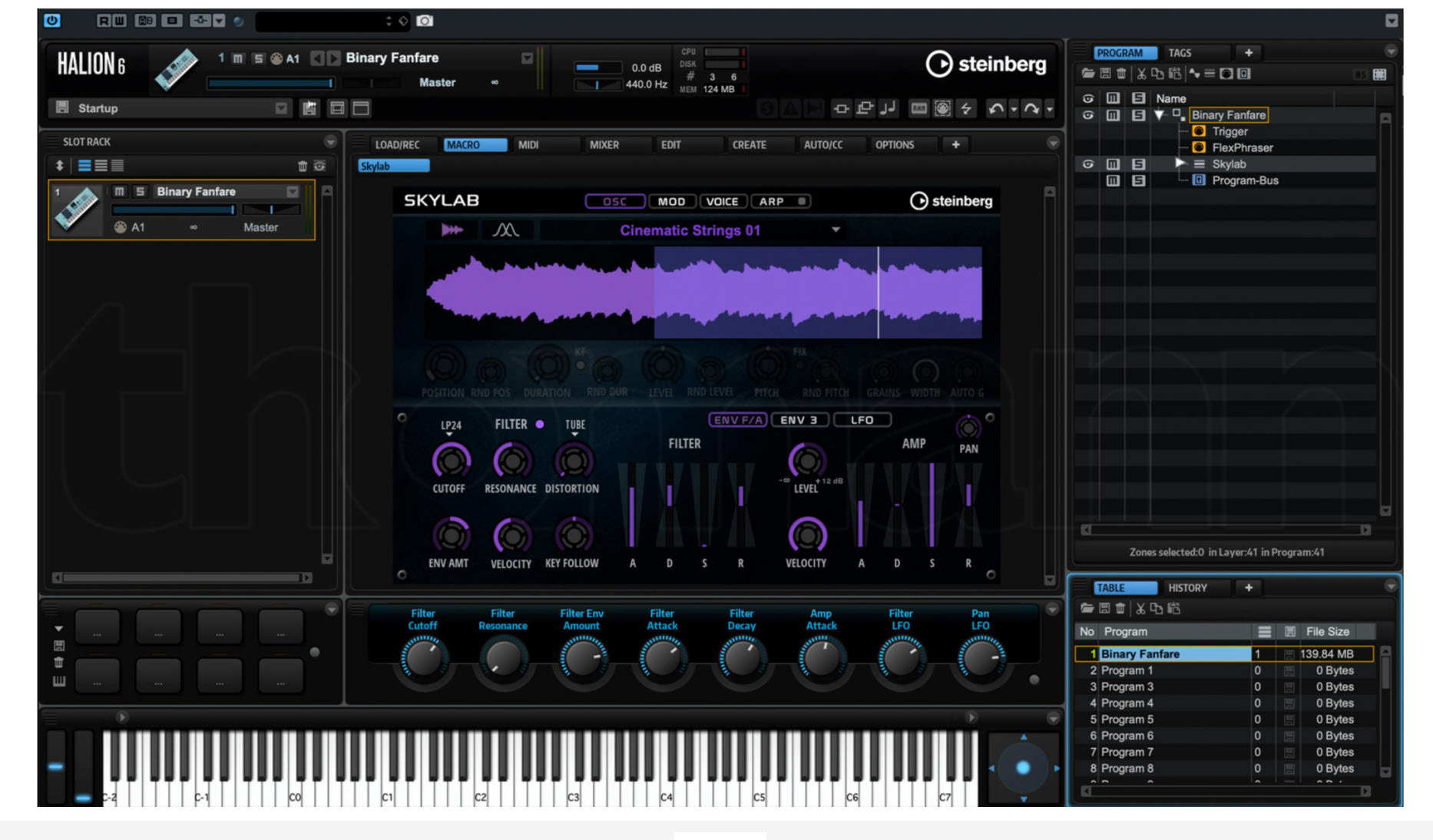Click the camera snapshot icon in the top bar
Image resolution: width=1433 pixels, height=840 pixels.
click(425, 21)
